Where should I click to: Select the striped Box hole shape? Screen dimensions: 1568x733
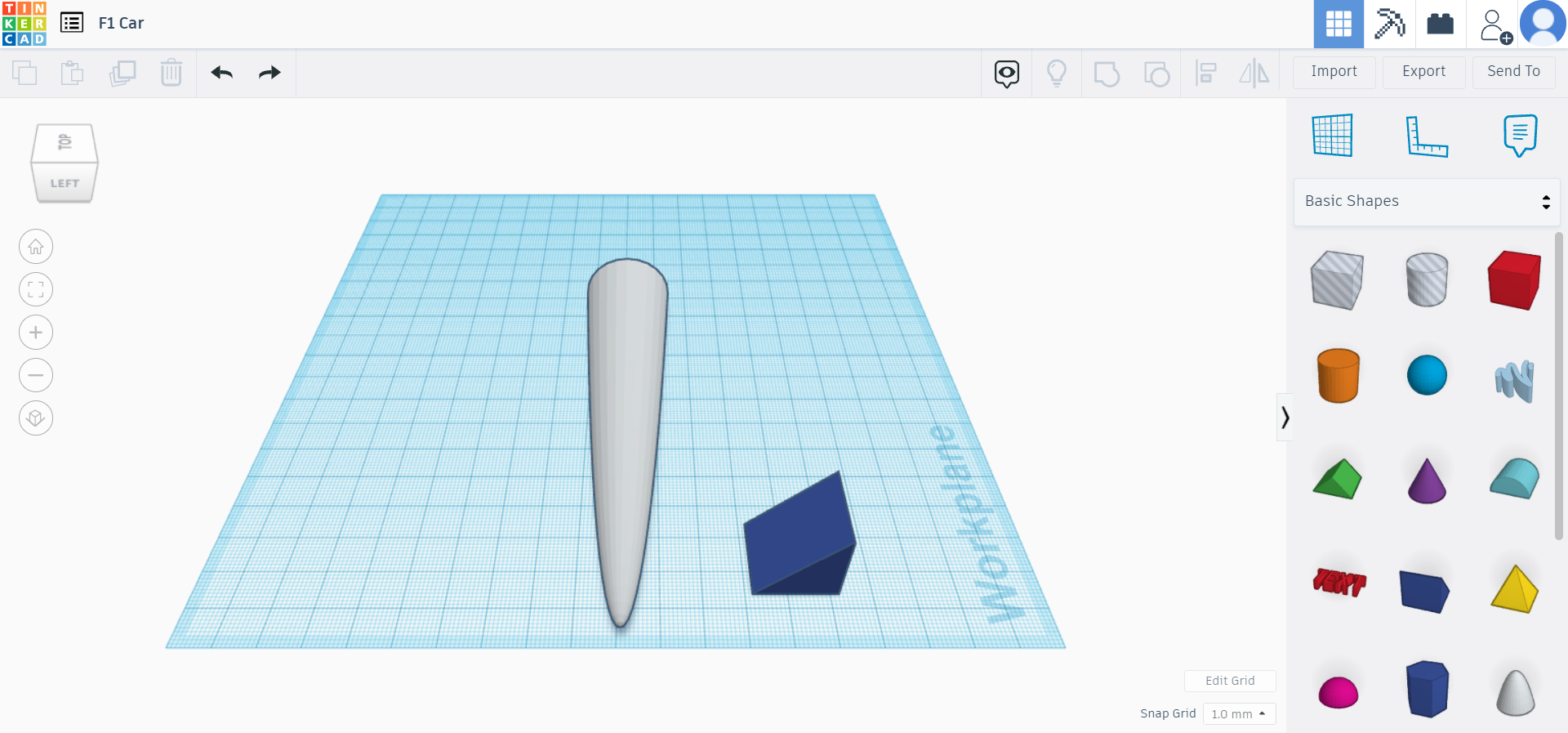point(1337,280)
